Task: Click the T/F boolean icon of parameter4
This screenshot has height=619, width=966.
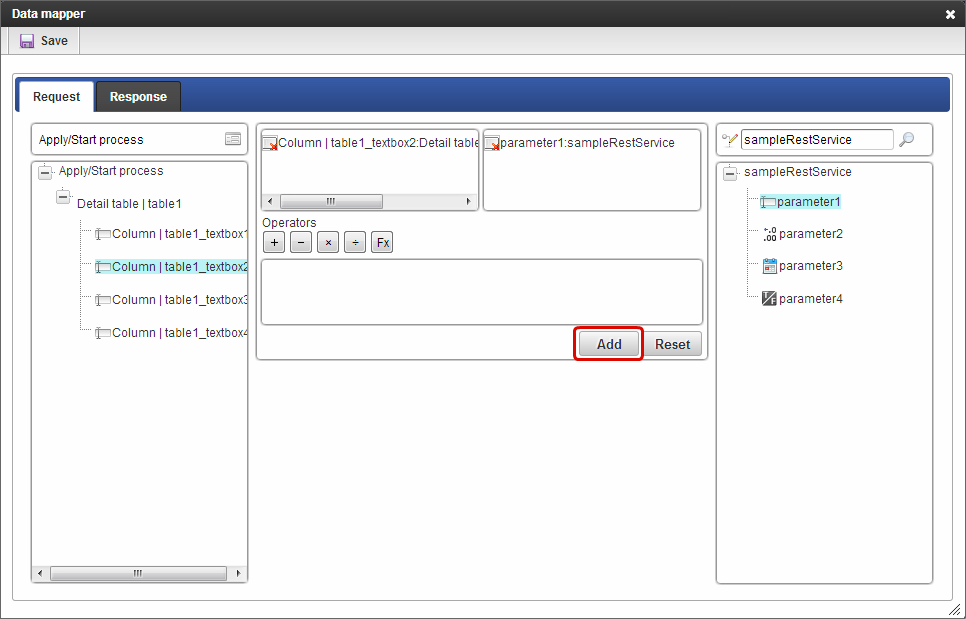Action: [769, 299]
